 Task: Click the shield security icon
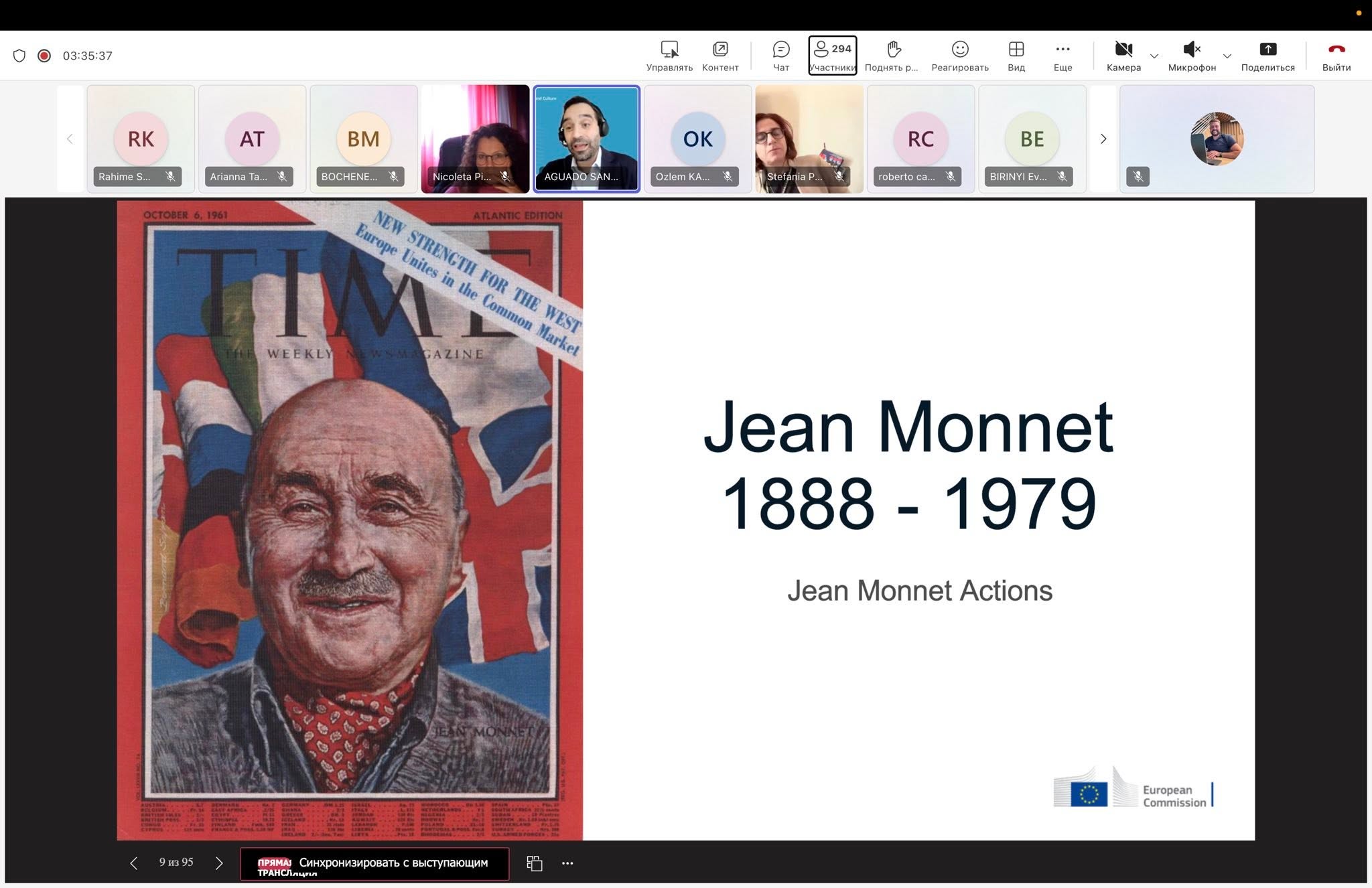(19, 56)
